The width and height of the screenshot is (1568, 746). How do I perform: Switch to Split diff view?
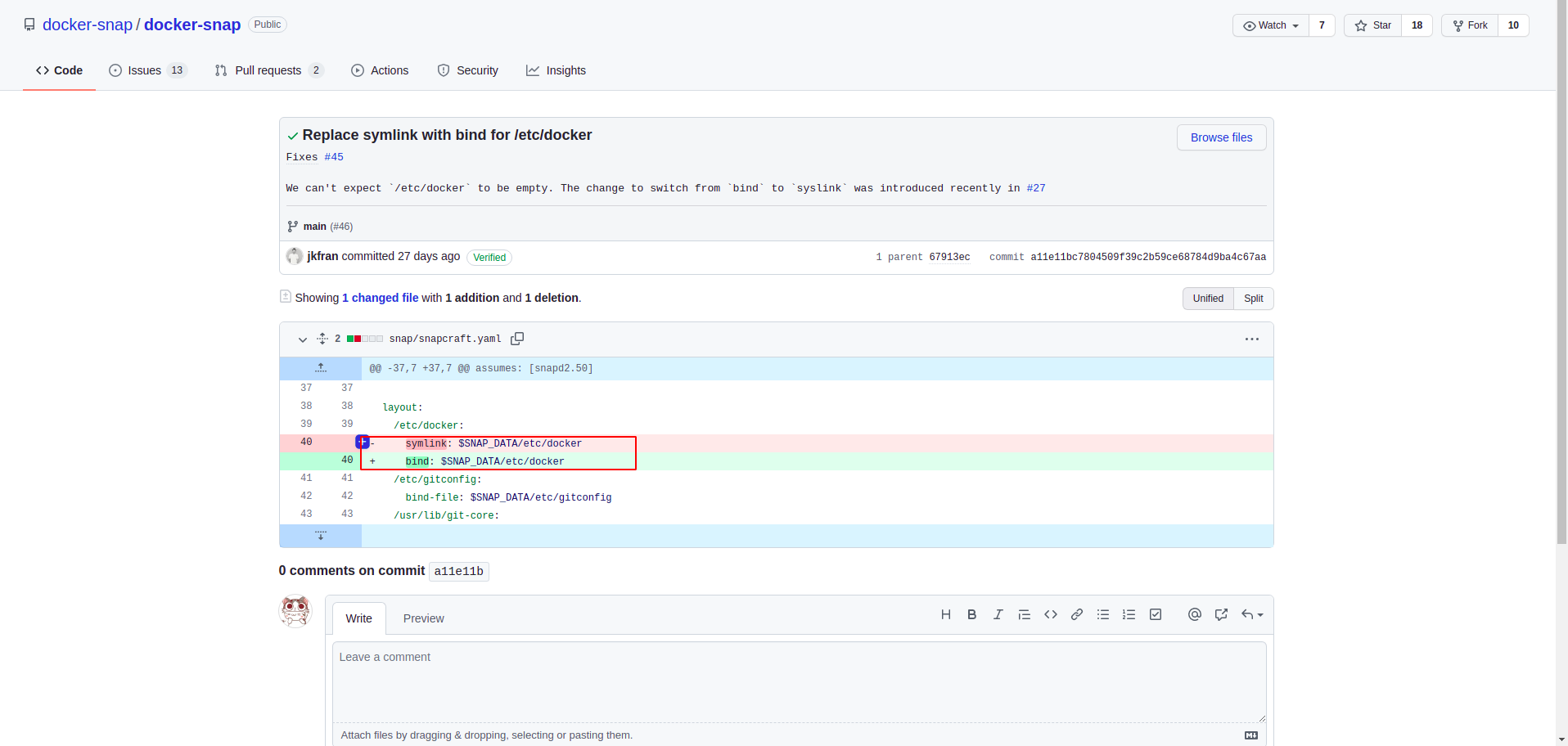[x=1254, y=299]
